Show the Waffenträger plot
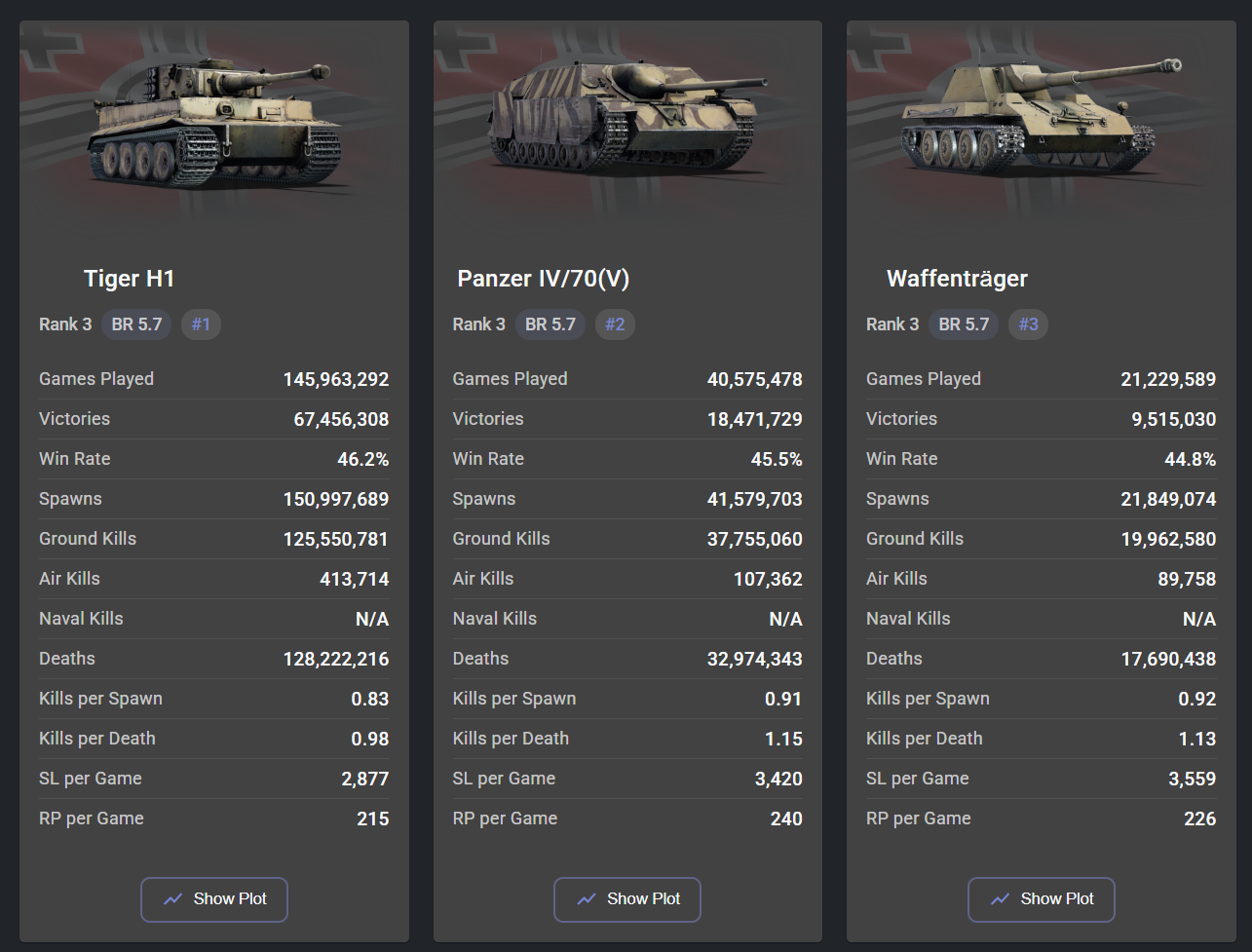 click(1042, 899)
